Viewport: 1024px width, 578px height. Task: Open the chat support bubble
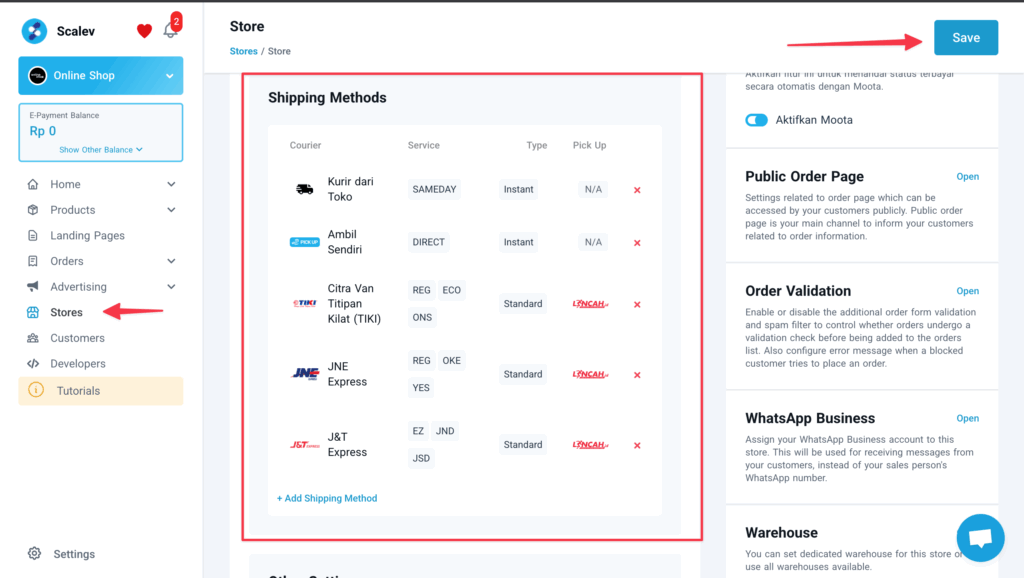point(980,538)
